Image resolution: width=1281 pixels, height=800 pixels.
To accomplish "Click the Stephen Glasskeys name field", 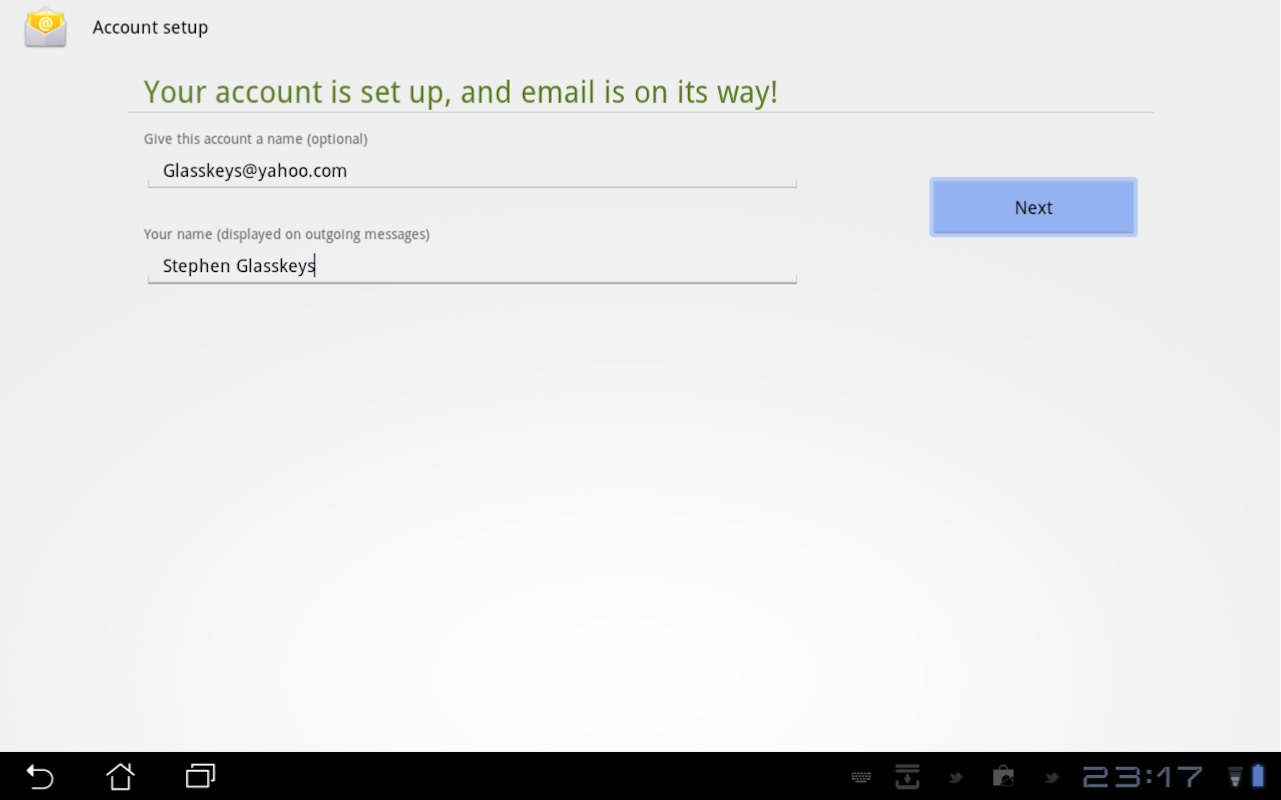I will pyautogui.click(x=471, y=266).
